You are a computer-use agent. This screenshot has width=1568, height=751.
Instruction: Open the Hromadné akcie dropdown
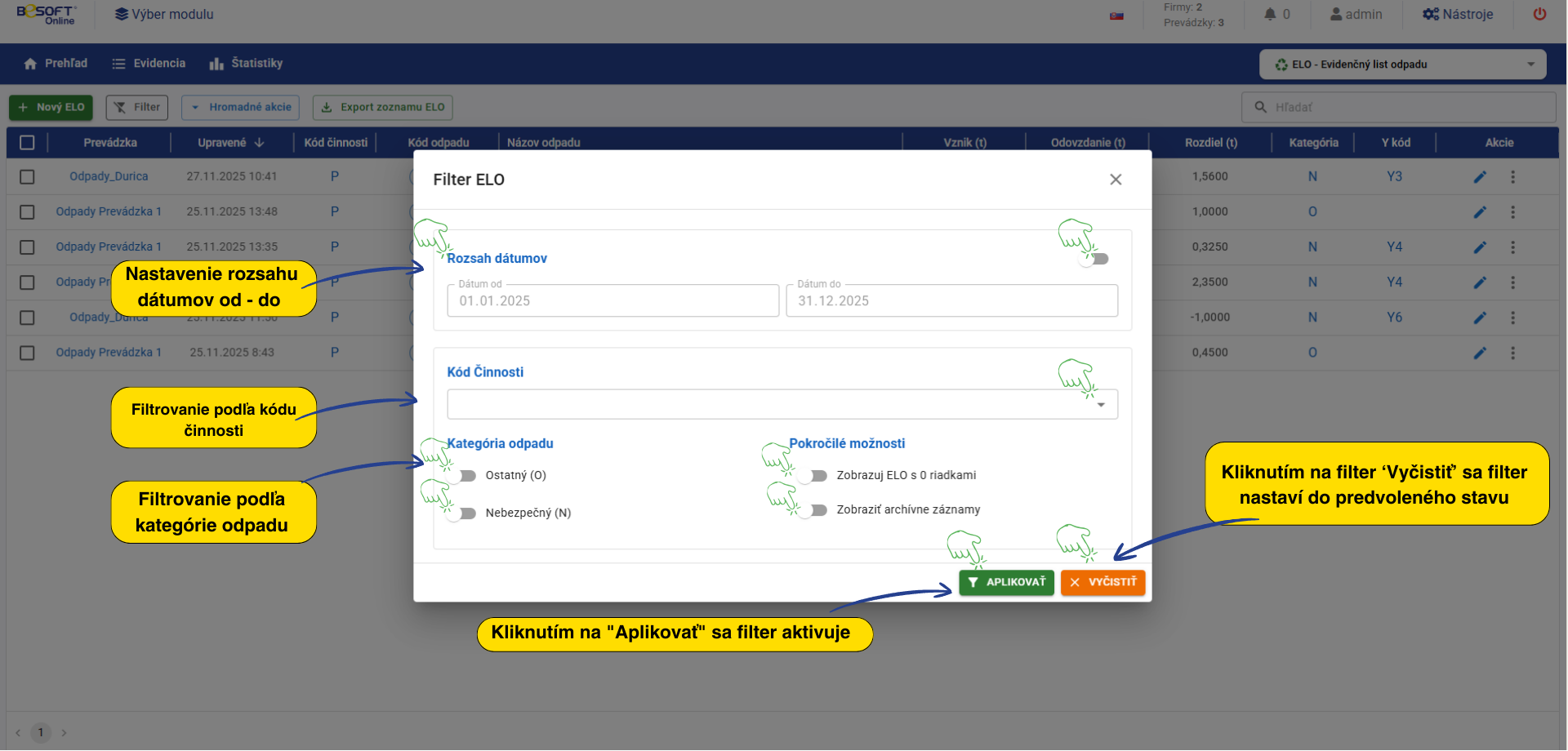[x=241, y=107]
